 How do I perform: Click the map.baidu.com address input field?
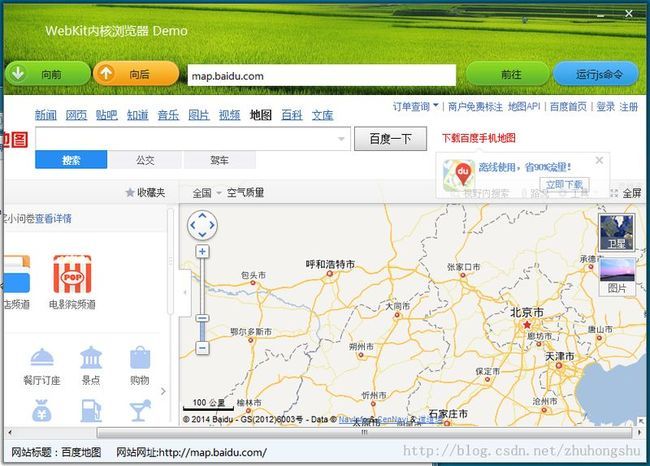tap(322, 75)
